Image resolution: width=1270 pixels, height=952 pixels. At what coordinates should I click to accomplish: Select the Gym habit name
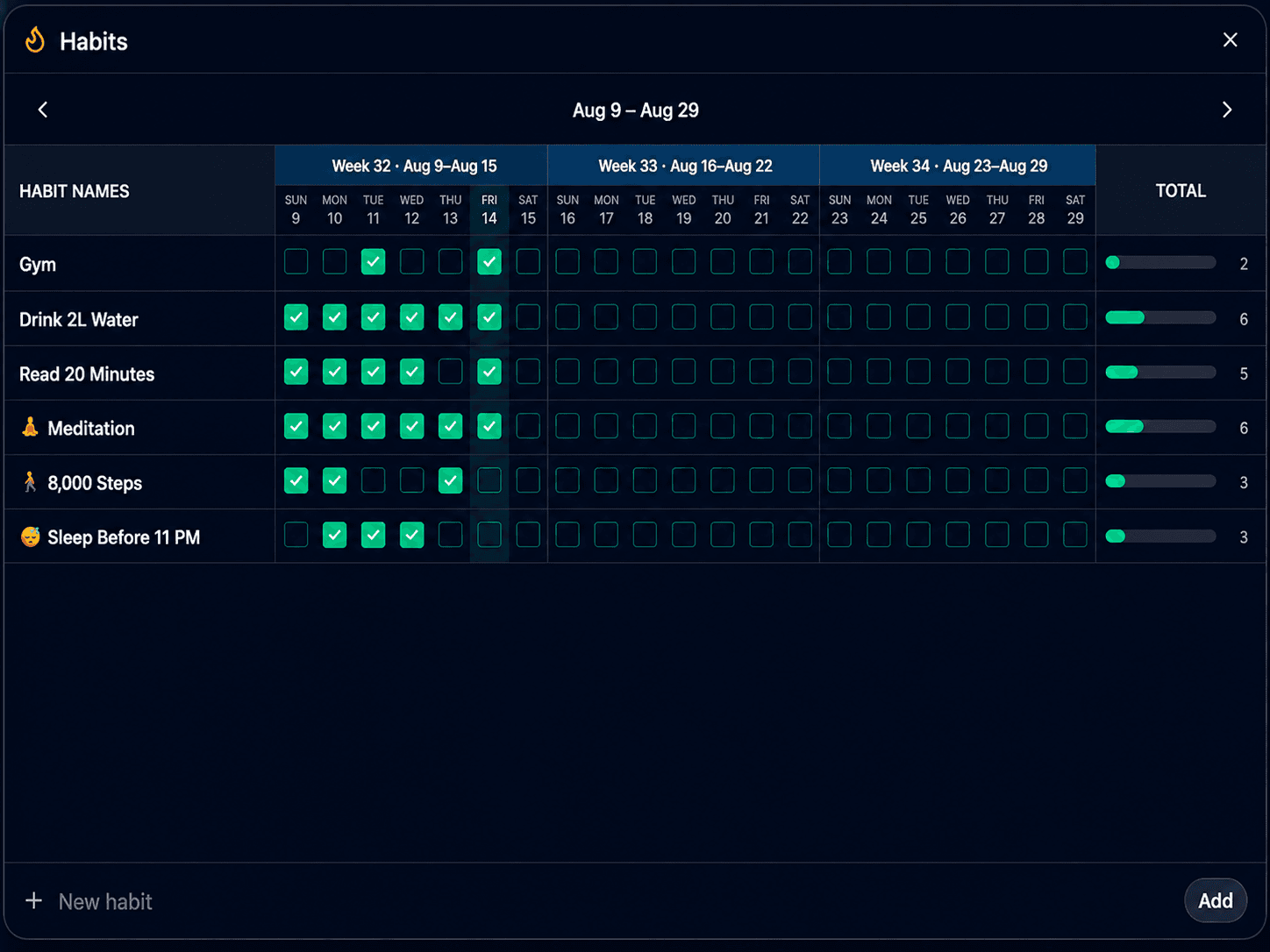click(38, 264)
